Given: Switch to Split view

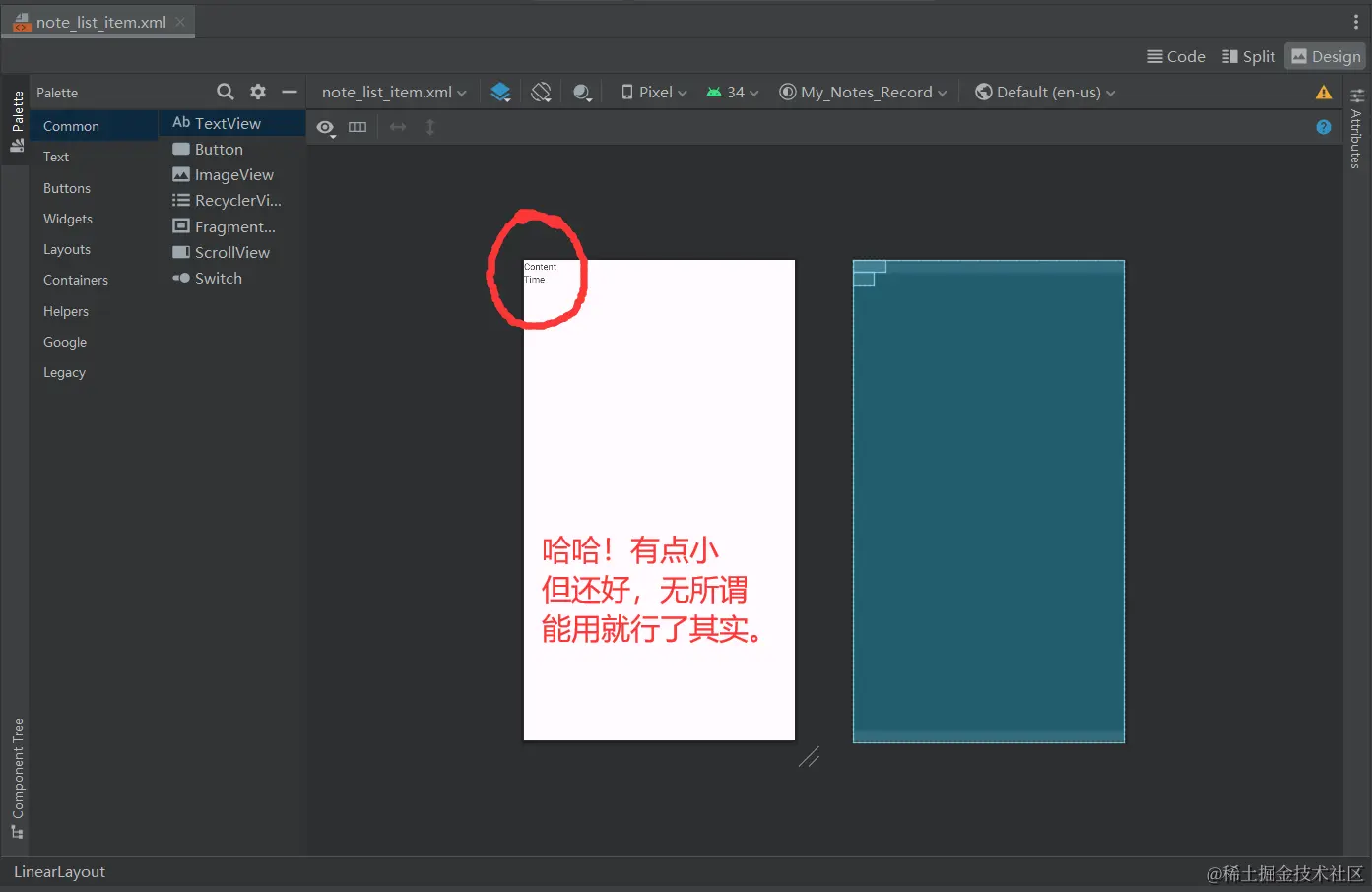Looking at the screenshot, I should 1249,56.
